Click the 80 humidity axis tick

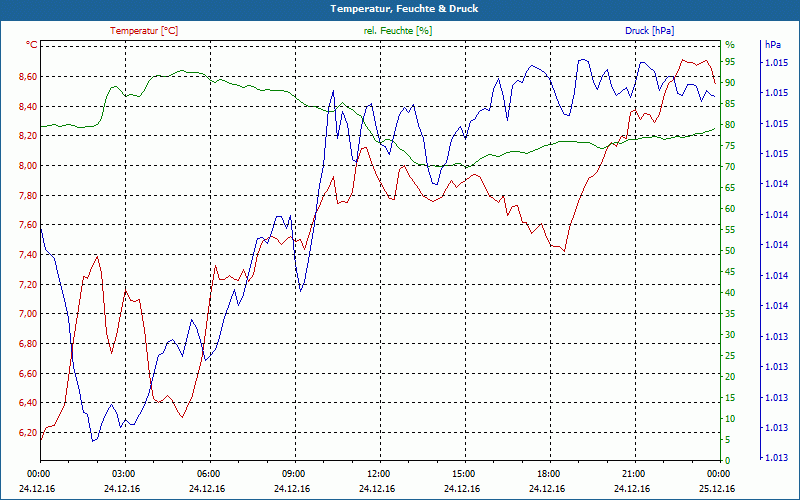[x=730, y=124]
